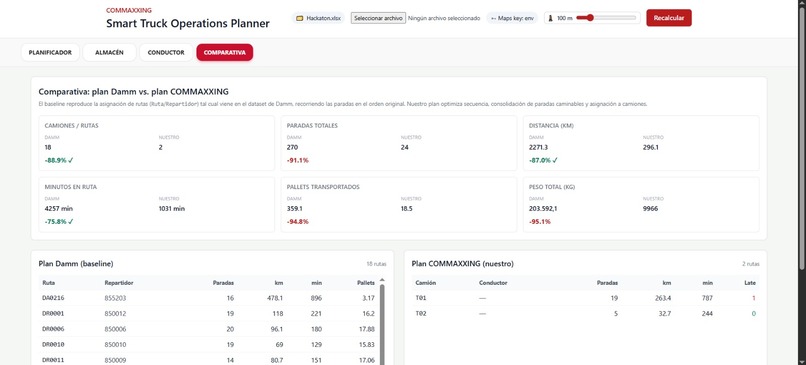
Task: Click the DISTANCIA (KM) card heading
Action: click(551, 125)
